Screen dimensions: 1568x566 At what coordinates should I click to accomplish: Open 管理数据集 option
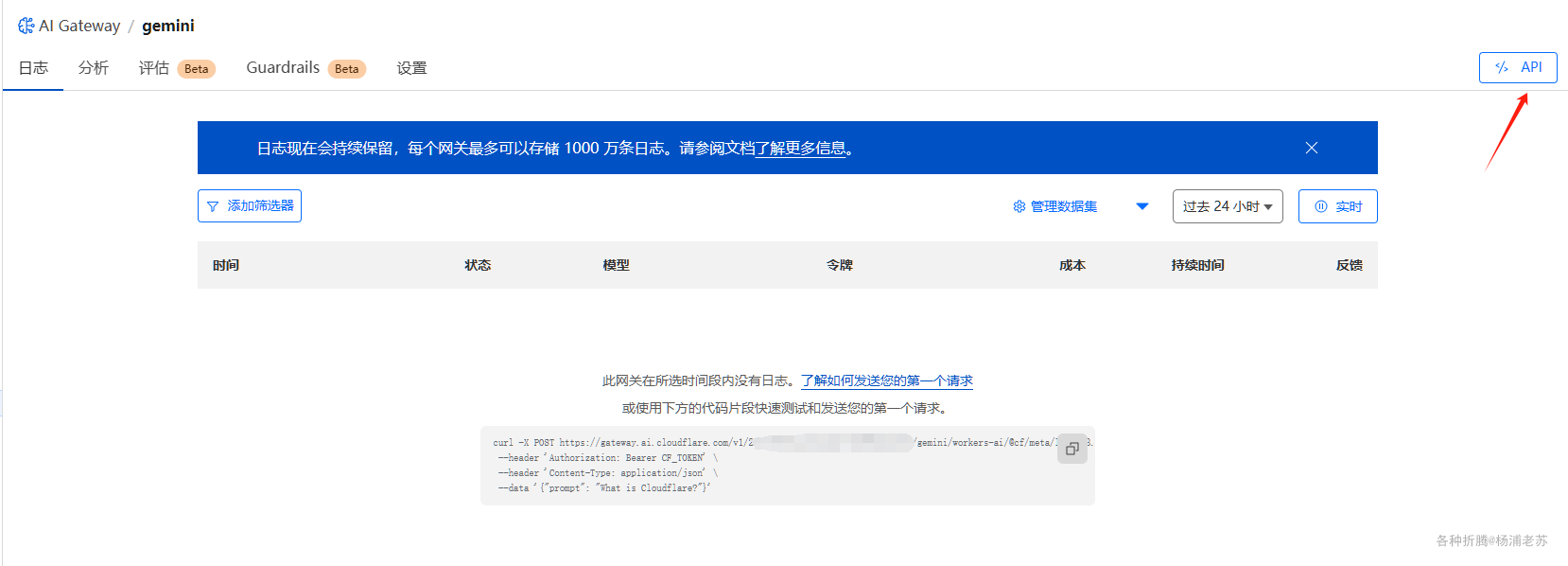[x=1064, y=206]
